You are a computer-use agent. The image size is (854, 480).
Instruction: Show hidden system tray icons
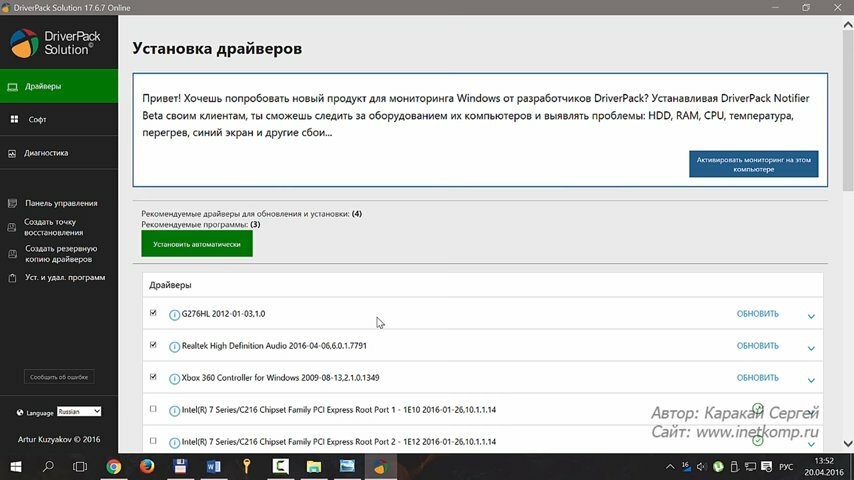670,467
